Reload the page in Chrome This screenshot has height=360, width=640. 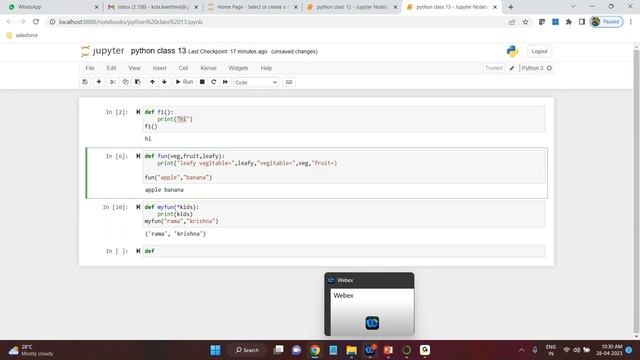(36, 22)
